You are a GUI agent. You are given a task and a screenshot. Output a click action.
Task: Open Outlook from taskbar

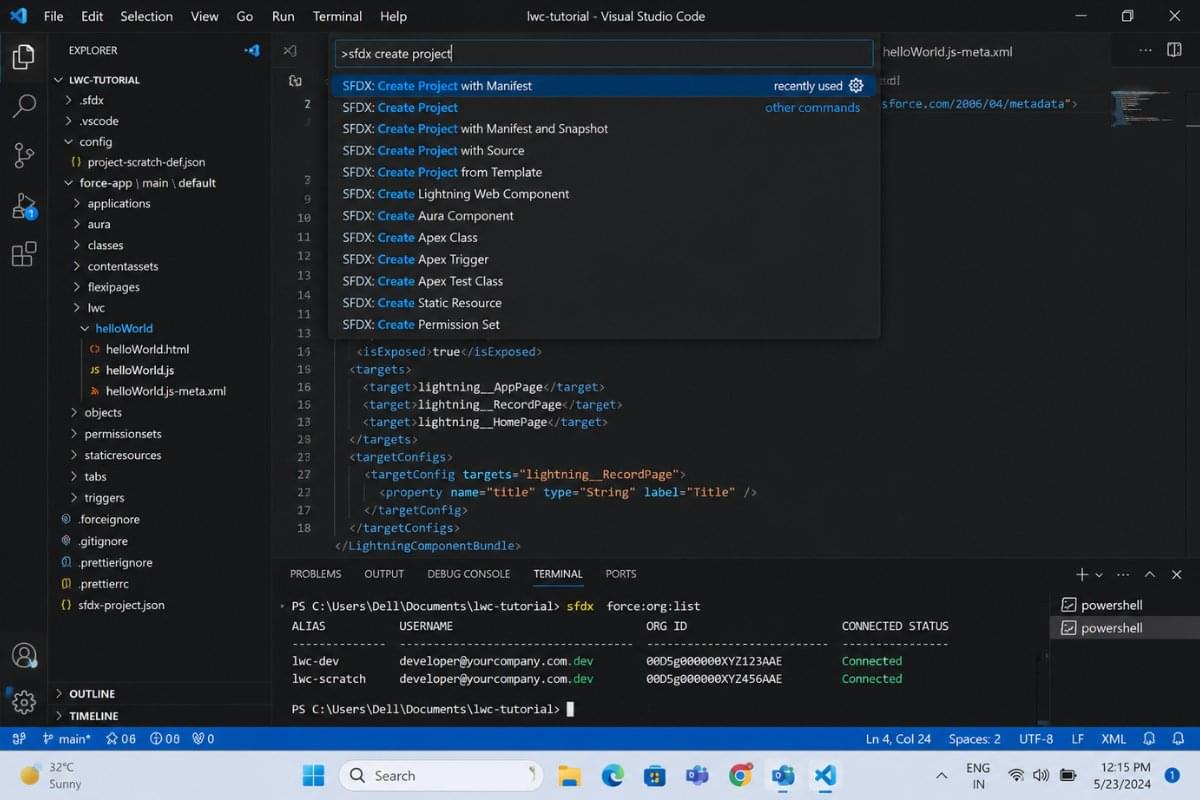click(783, 775)
